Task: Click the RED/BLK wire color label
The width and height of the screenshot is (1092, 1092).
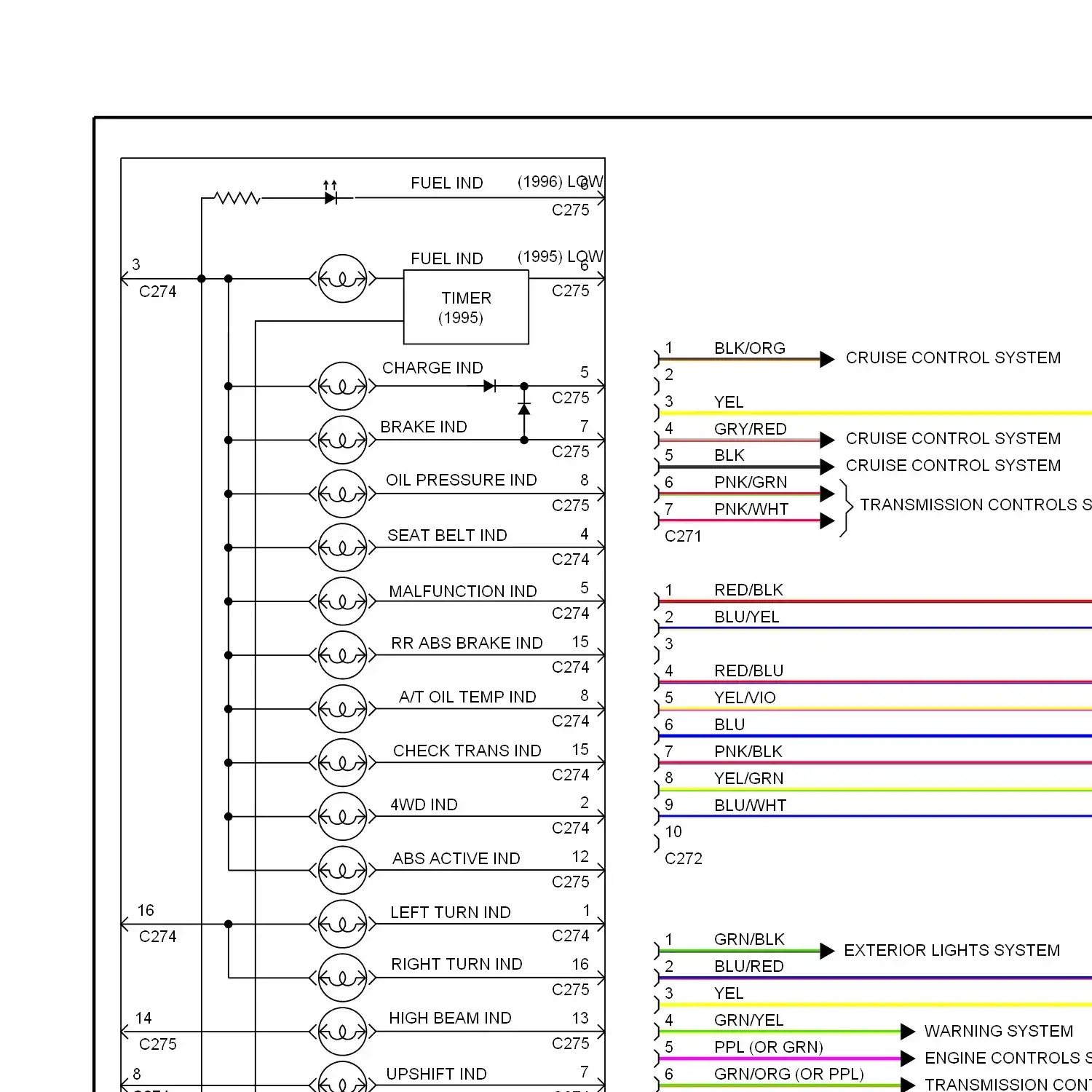Action: [x=748, y=590]
